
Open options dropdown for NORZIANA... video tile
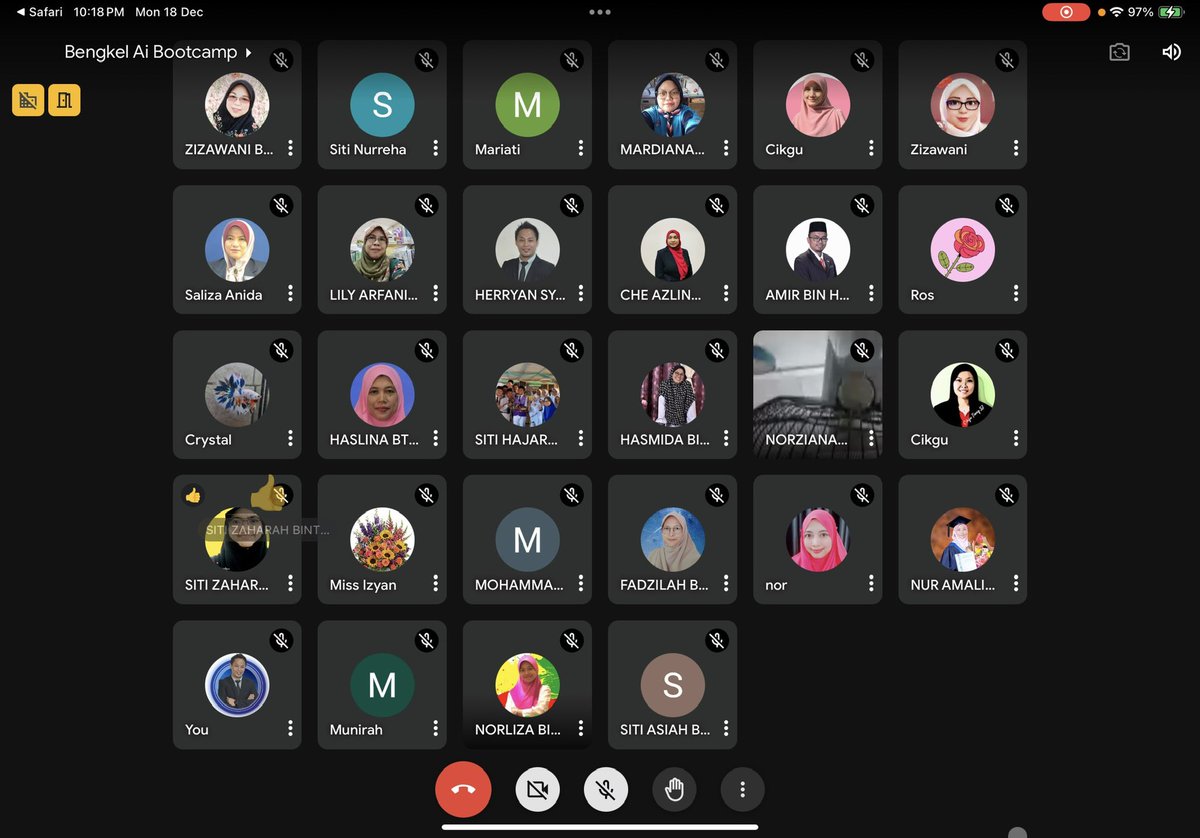[x=871, y=439]
